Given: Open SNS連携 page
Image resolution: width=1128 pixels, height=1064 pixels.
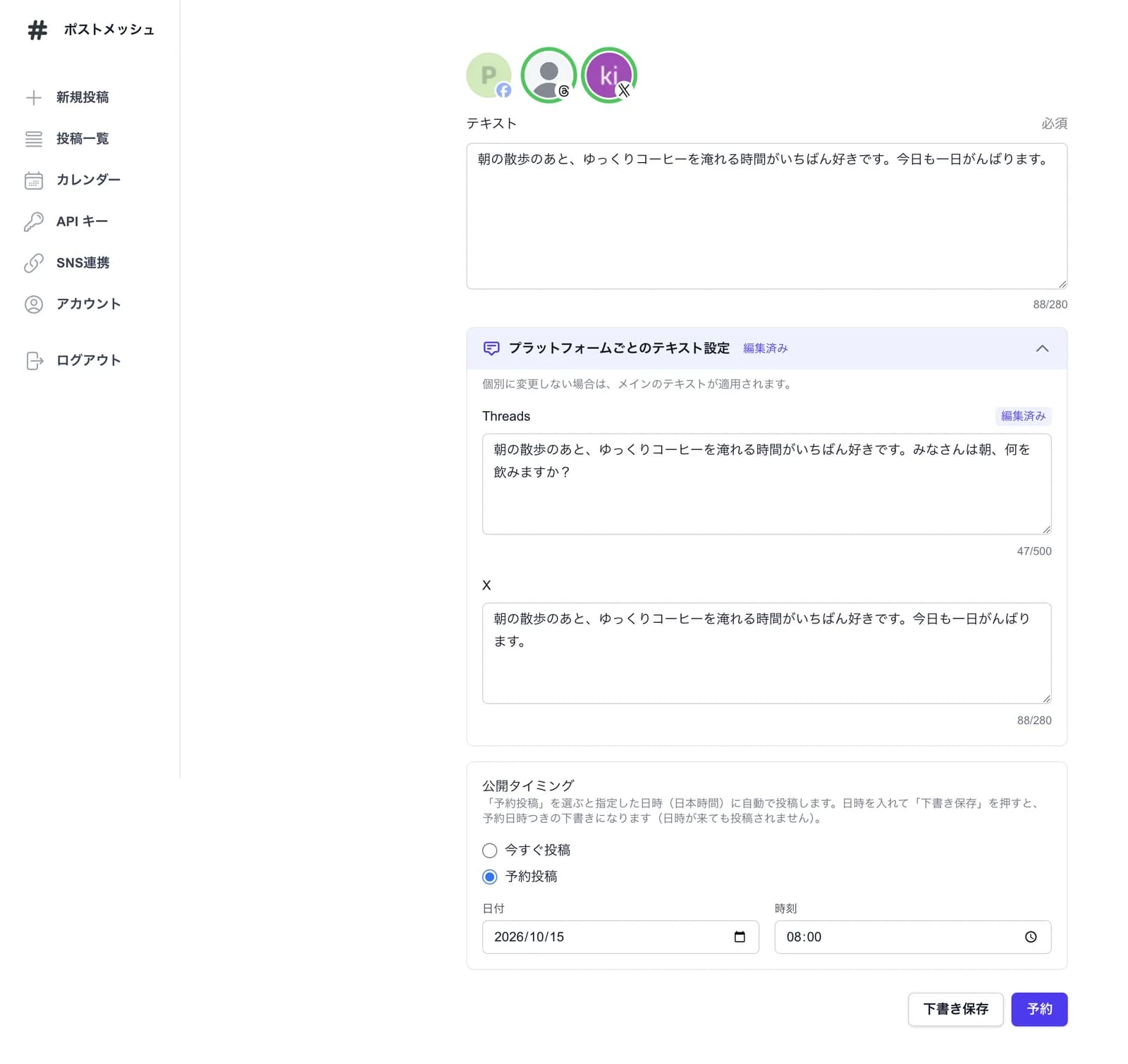Looking at the screenshot, I should click(82, 263).
